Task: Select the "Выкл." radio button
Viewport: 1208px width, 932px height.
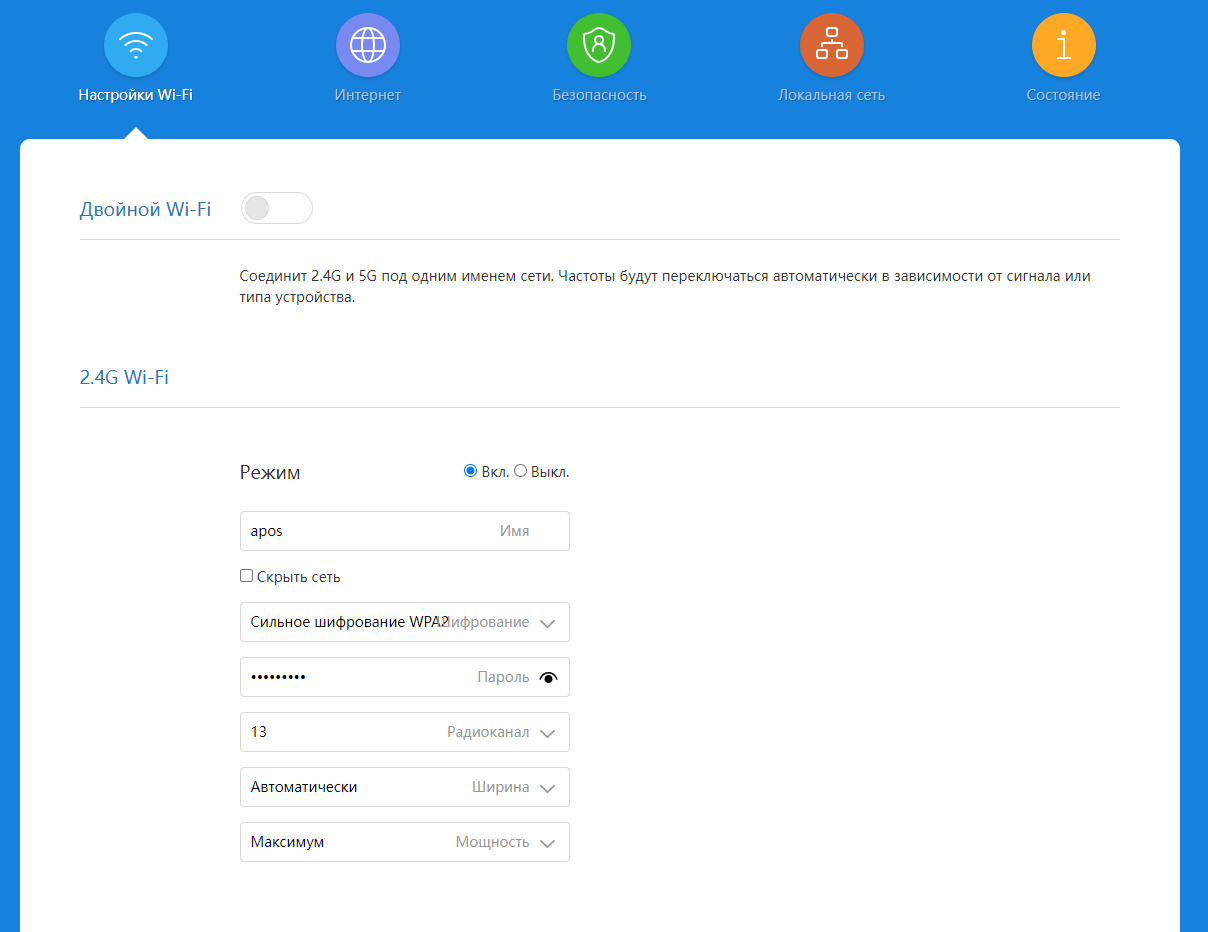Action: pos(520,471)
